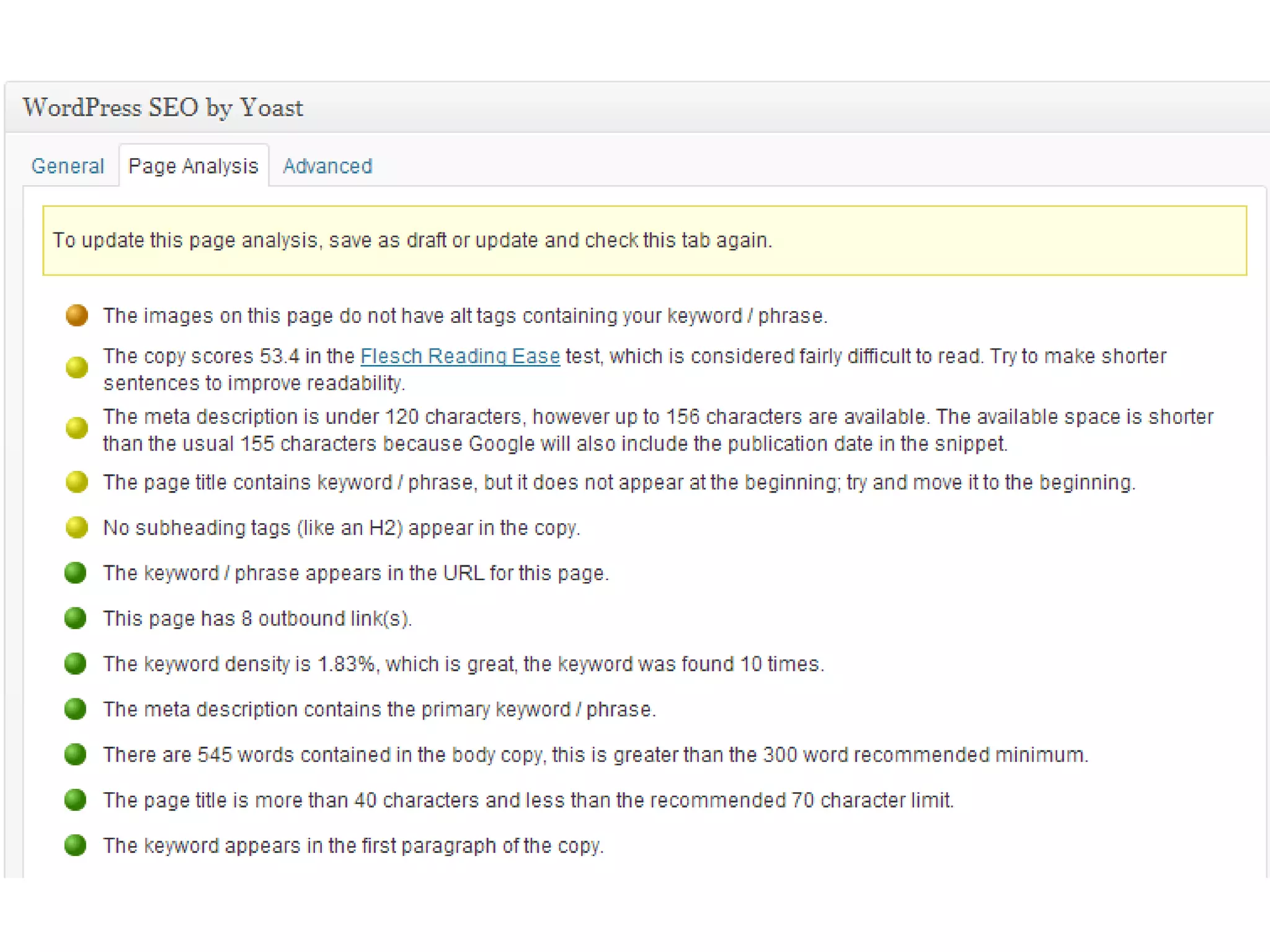Click green dot for meta description keyword

75,708
